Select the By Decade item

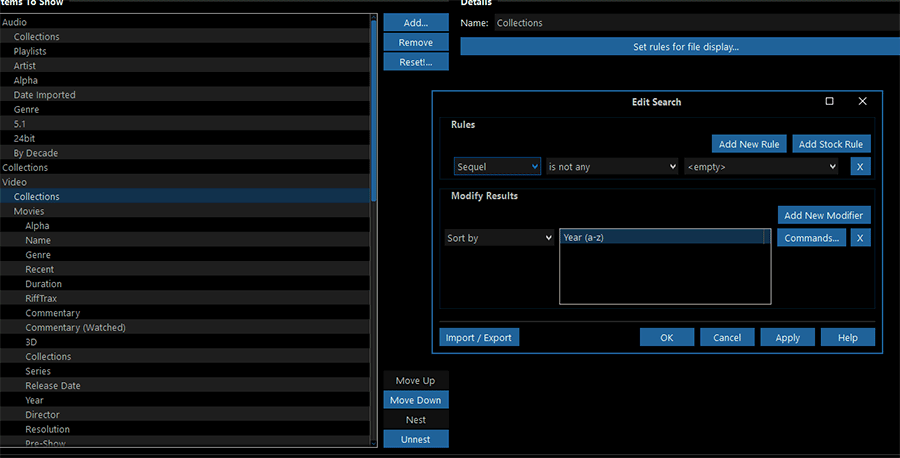click(x=185, y=153)
